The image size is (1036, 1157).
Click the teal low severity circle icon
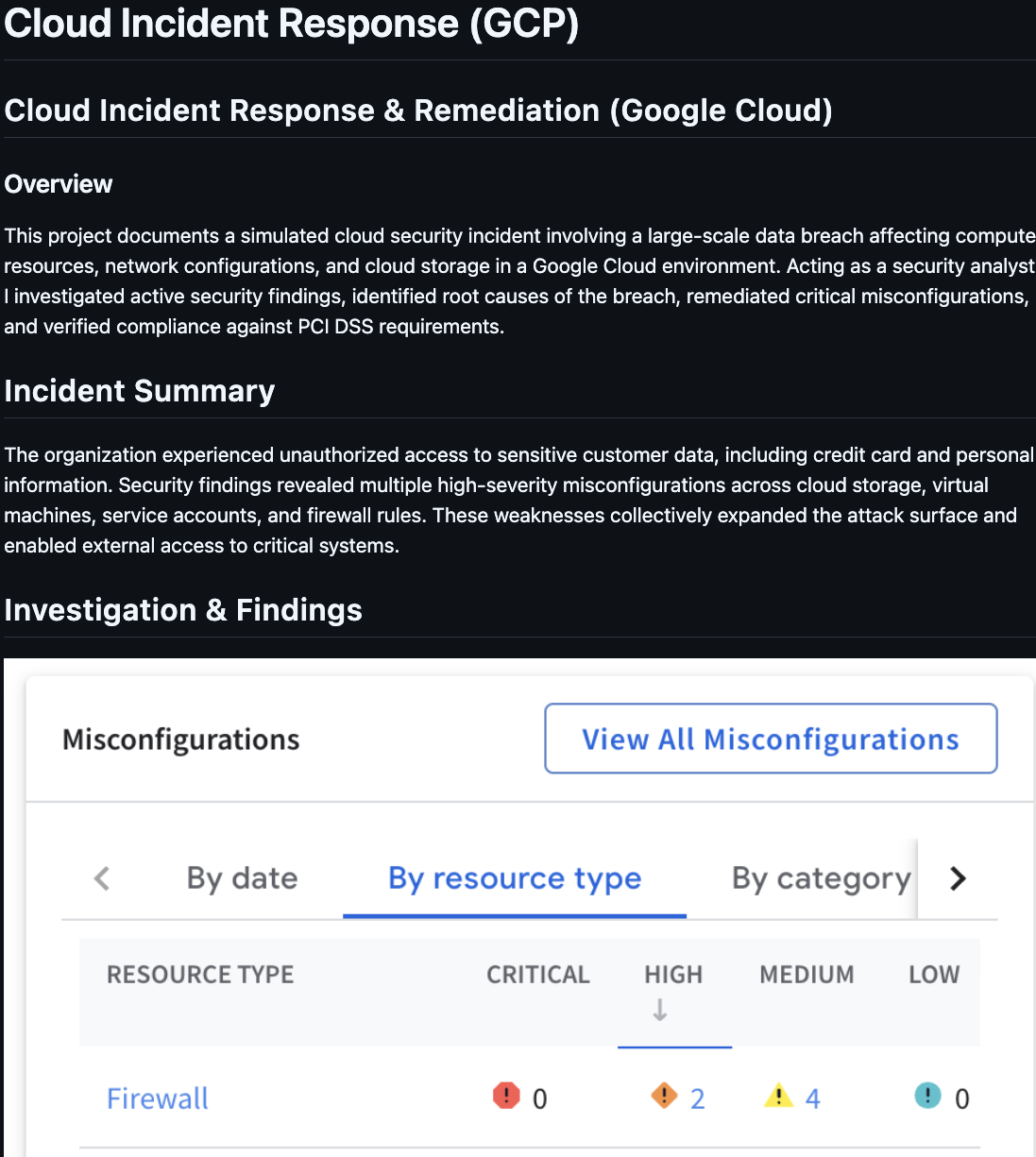(927, 1096)
